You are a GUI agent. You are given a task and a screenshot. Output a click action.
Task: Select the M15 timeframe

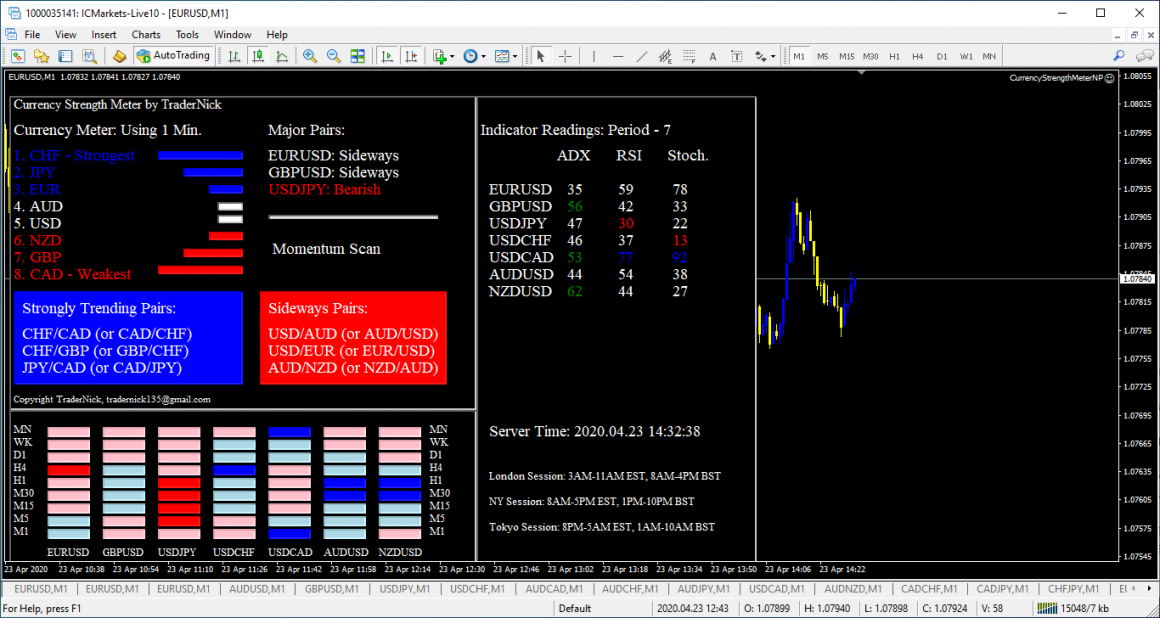(x=847, y=56)
